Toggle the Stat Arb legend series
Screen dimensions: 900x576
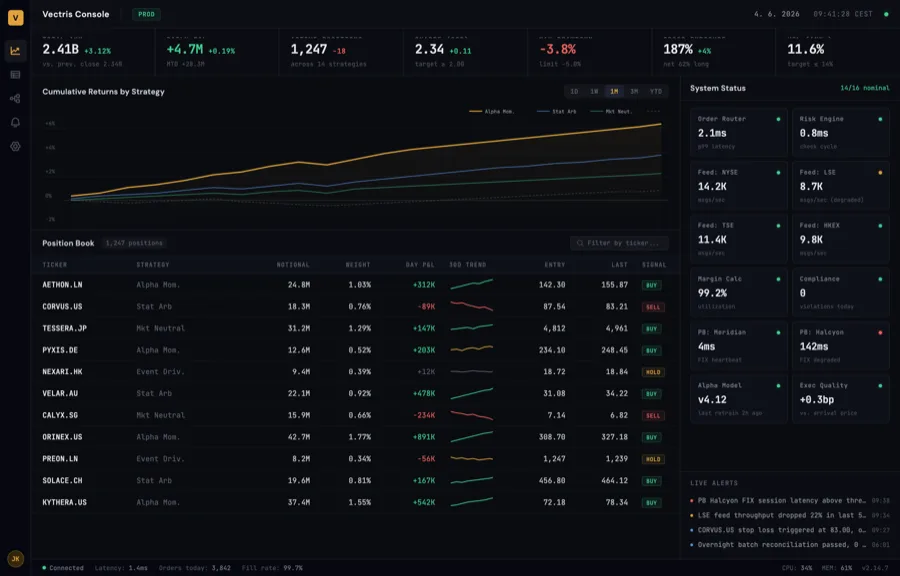pos(556,112)
